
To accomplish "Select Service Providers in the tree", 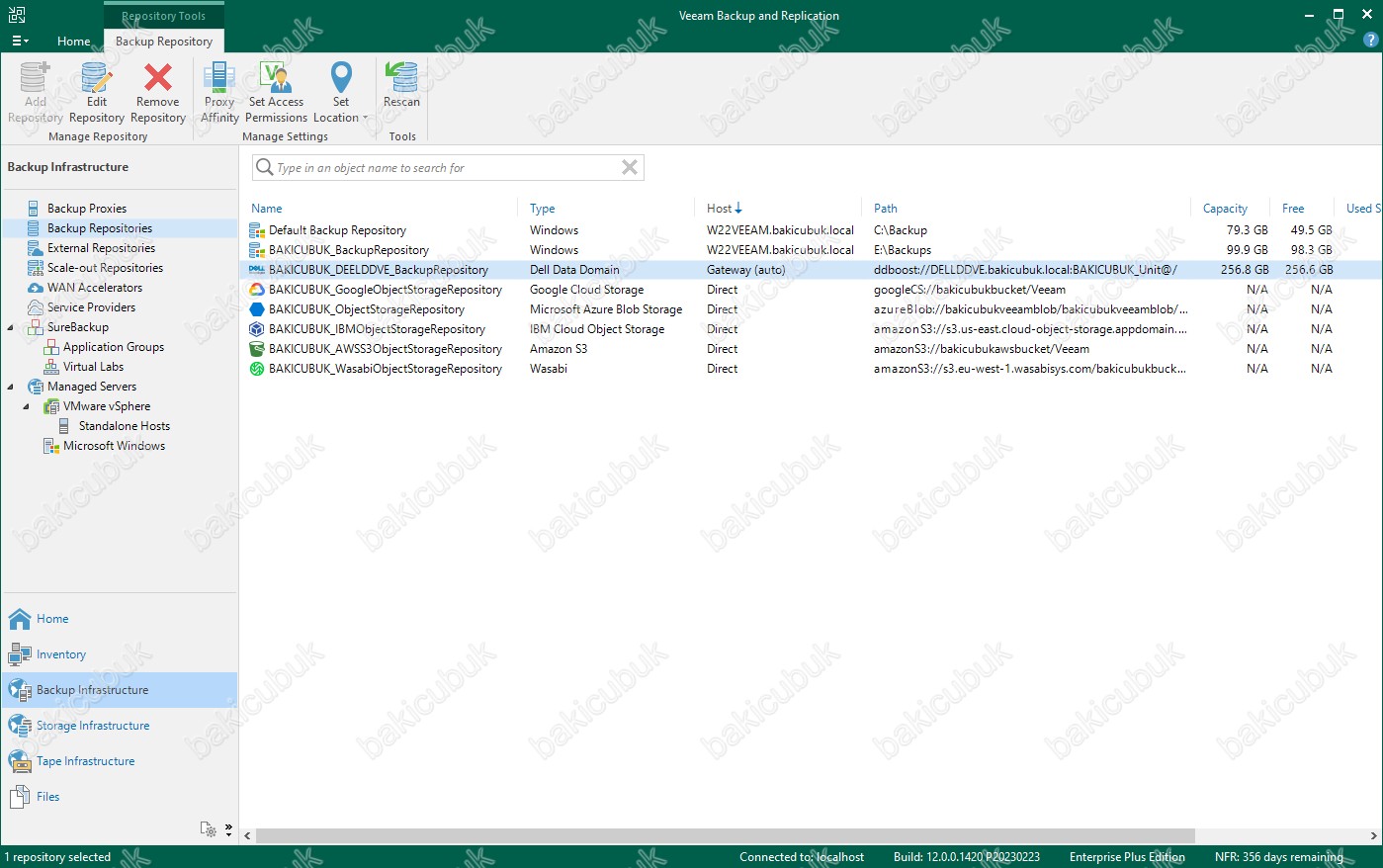I will [x=91, y=307].
